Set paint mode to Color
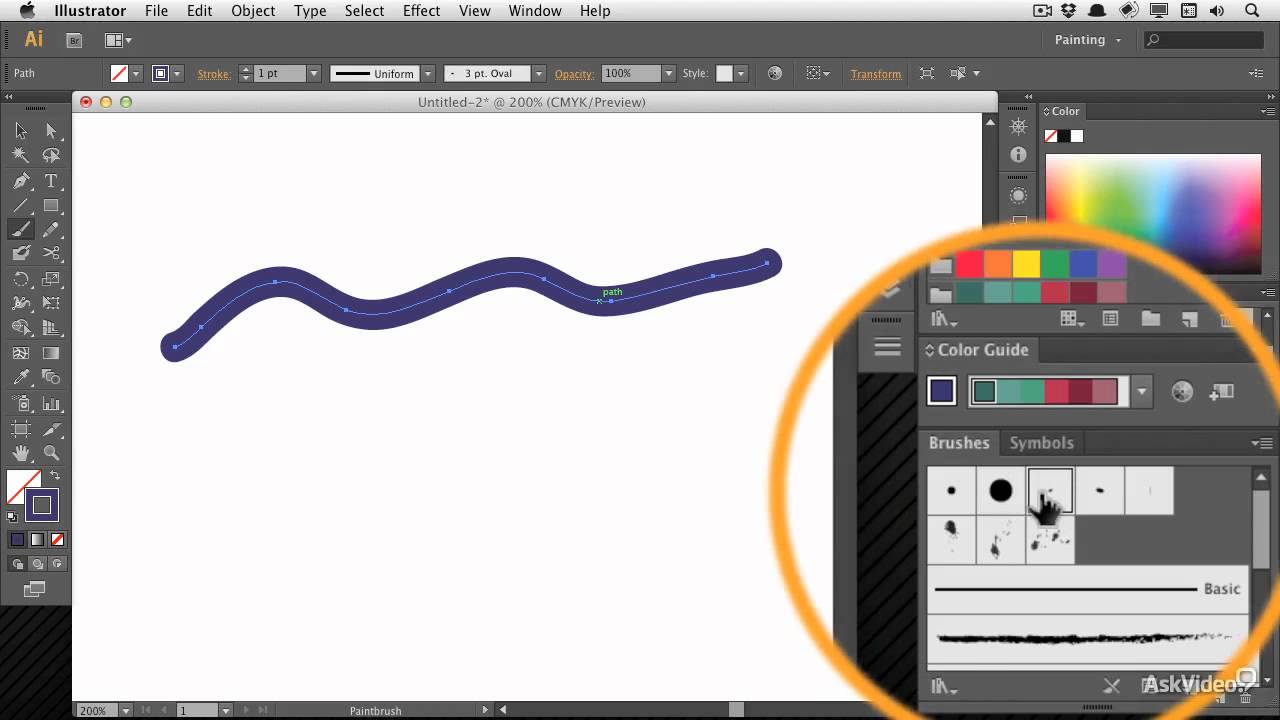The height and width of the screenshot is (720, 1280). (17, 539)
